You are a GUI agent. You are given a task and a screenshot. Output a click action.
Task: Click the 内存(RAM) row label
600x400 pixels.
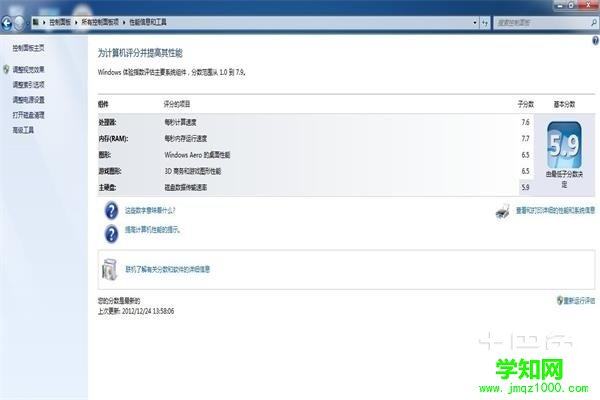113,139
